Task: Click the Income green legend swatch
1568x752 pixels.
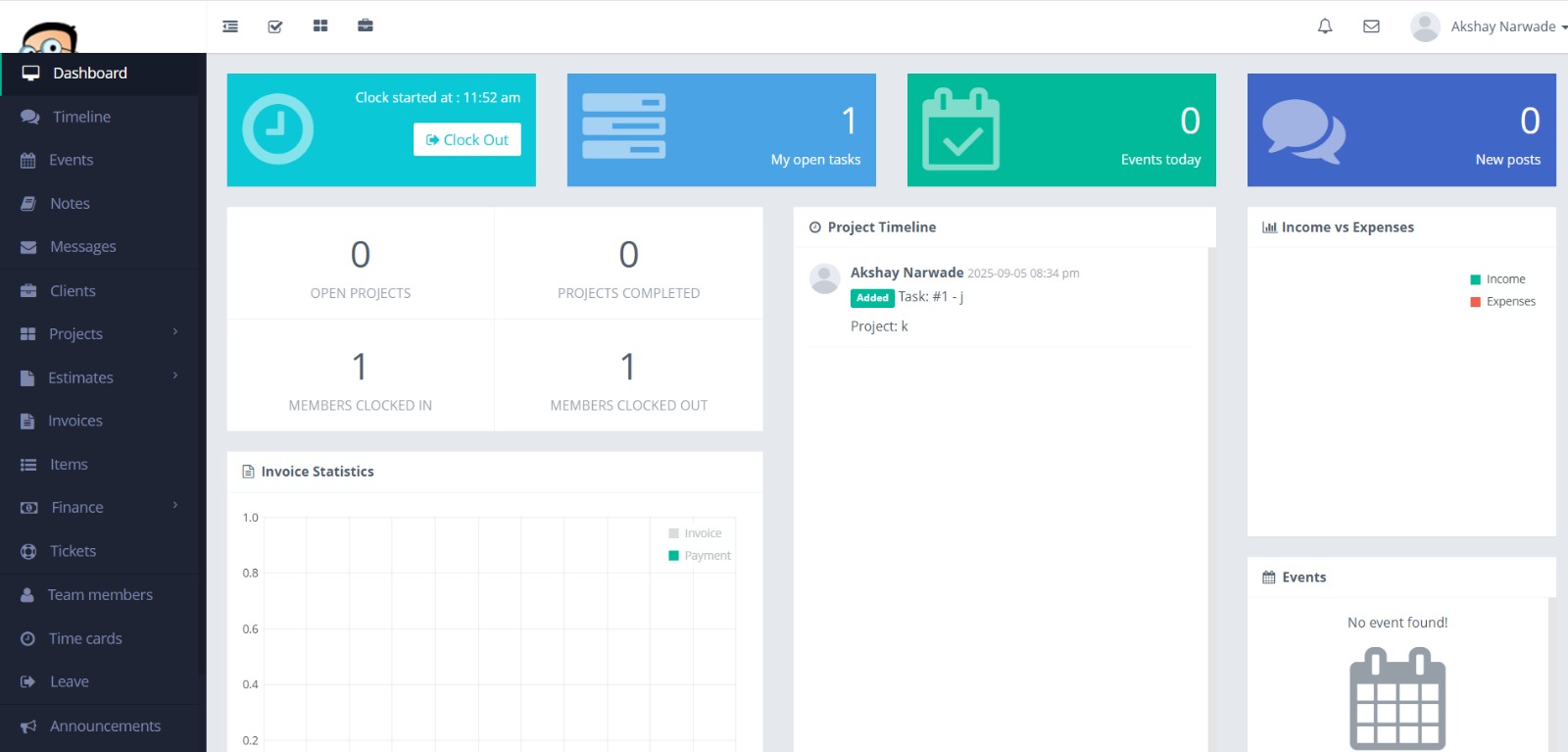Action: pyautogui.click(x=1476, y=279)
